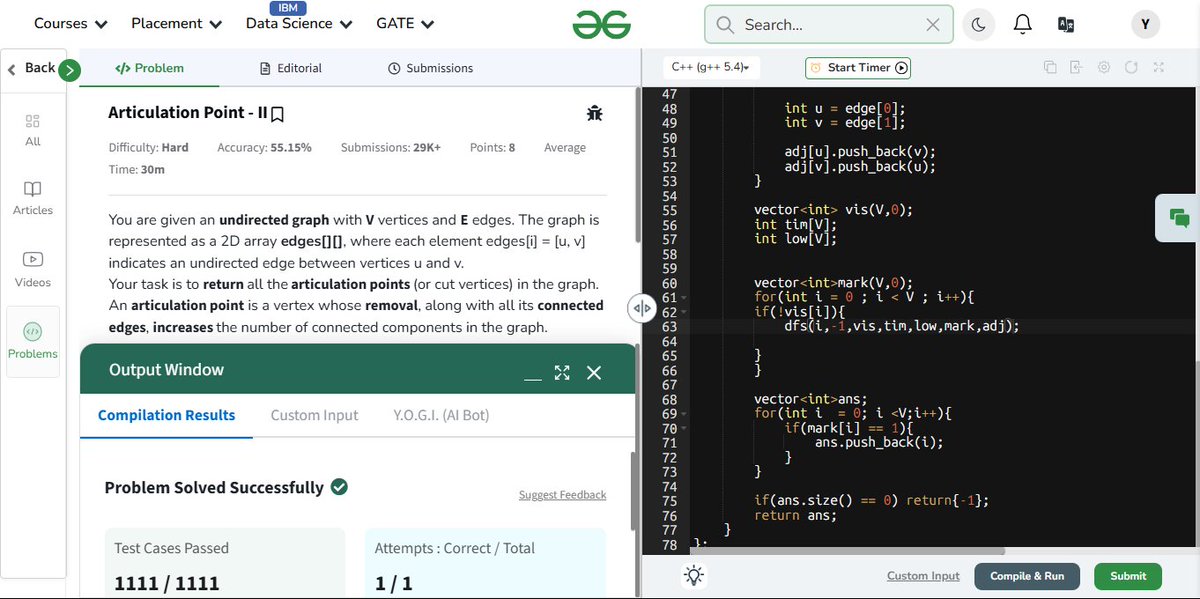Expand the Data Science dropdown menu
This screenshot has width=1200, height=599.
coord(299,23)
